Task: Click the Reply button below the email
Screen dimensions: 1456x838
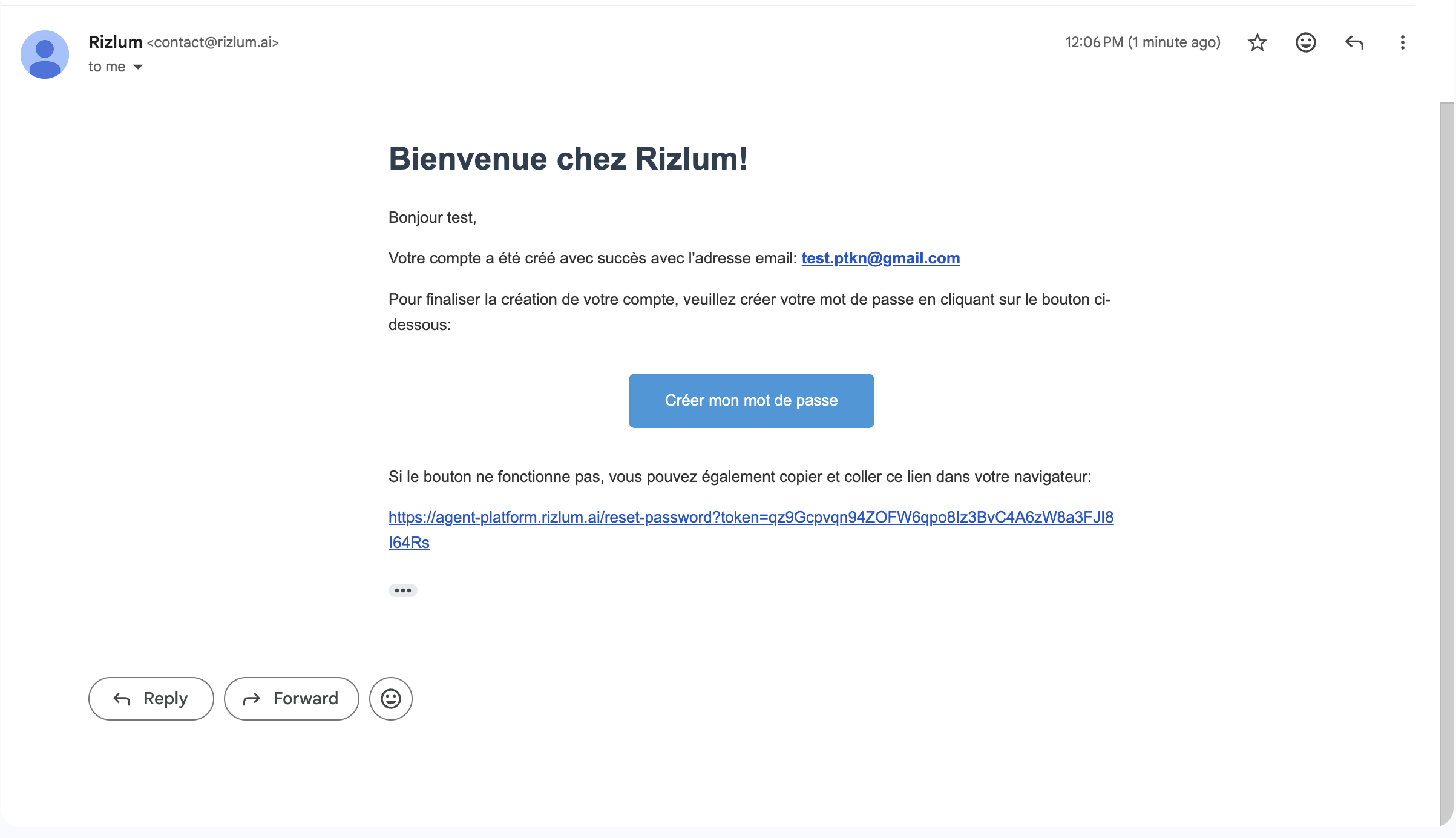Action: click(151, 699)
